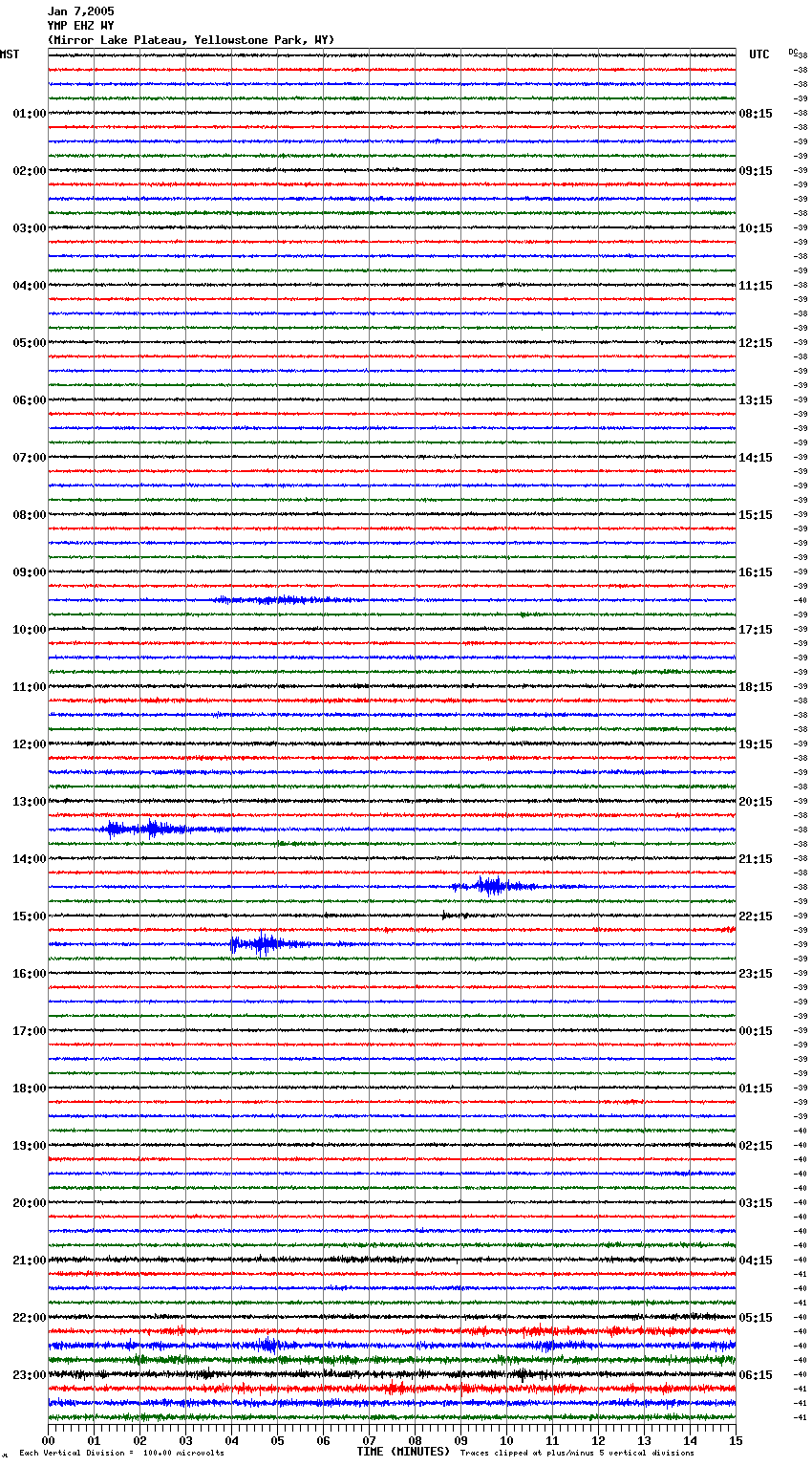Click the '18:00' MST time label

click(x=30, y=1089)
